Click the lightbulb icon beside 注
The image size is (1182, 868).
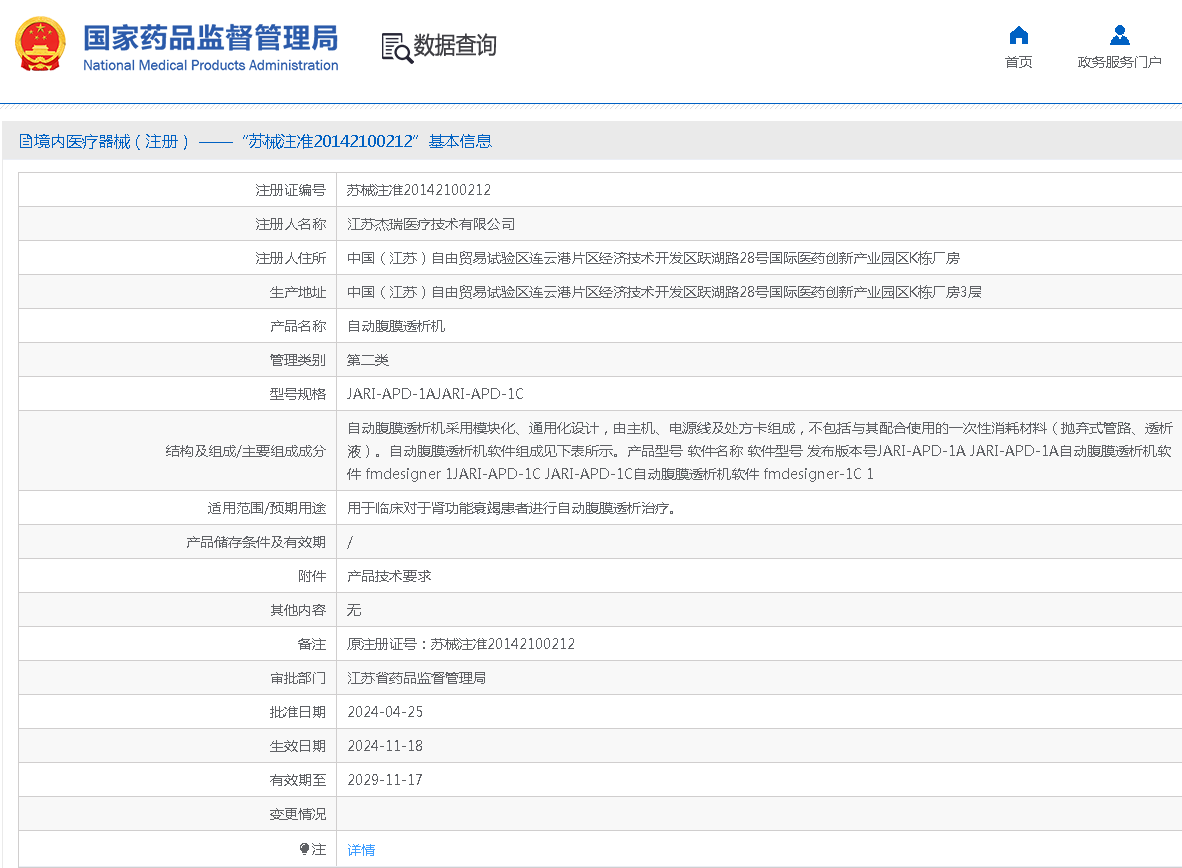tap(304, 849)
